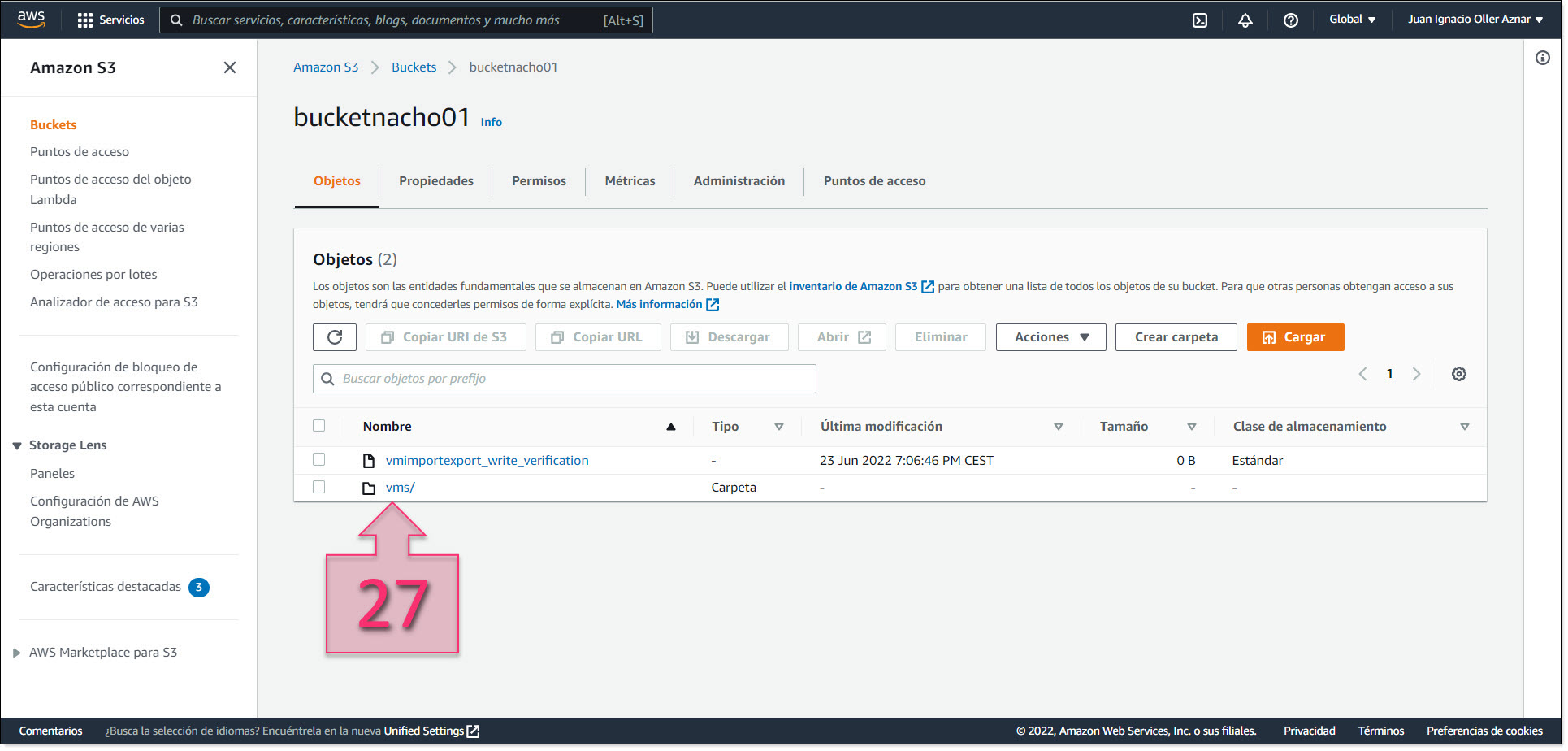Screen dimensions: 1568x751
Task: Tick the vms/ folder checkbox
Action: coord(319,488)
